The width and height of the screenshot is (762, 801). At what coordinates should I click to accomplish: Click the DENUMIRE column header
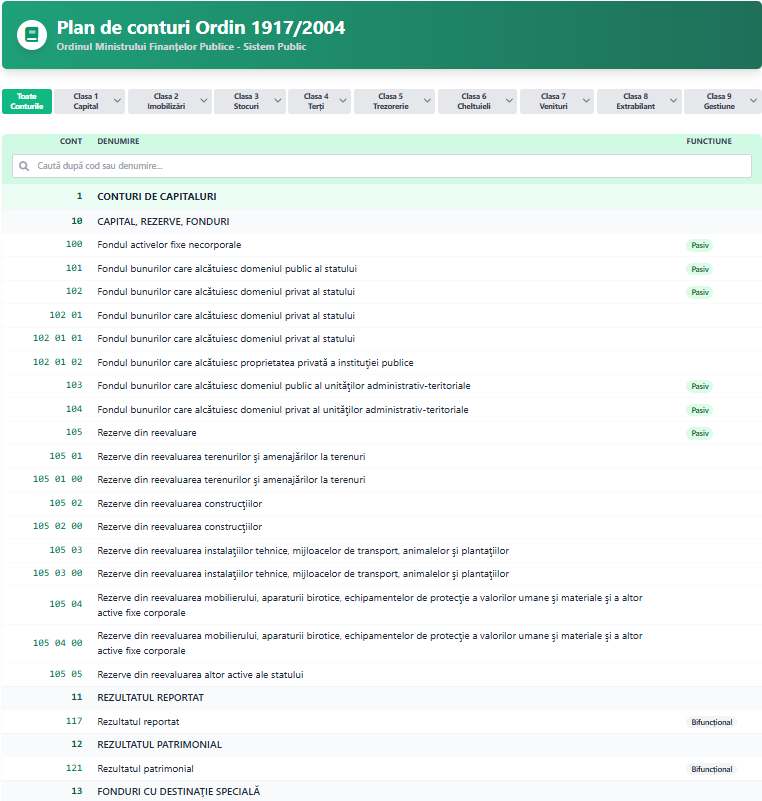coord(118,141)
